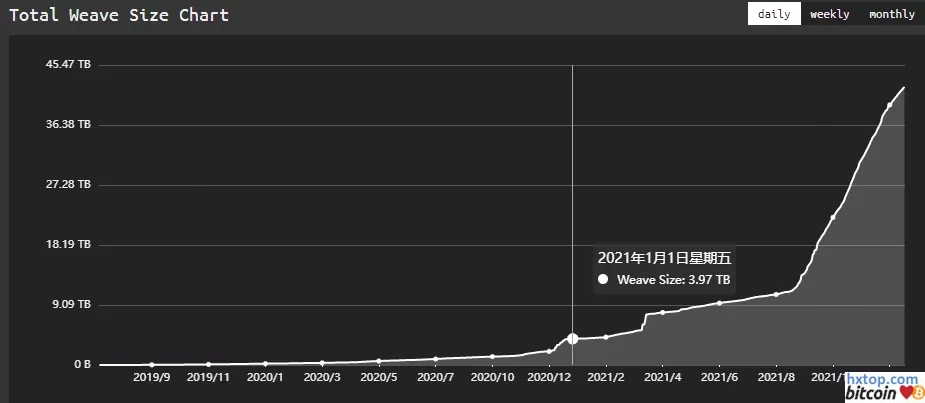Click the white legend dot beside Weave Size
Viewport: 925px width, 403px height.
click(603, 280)
